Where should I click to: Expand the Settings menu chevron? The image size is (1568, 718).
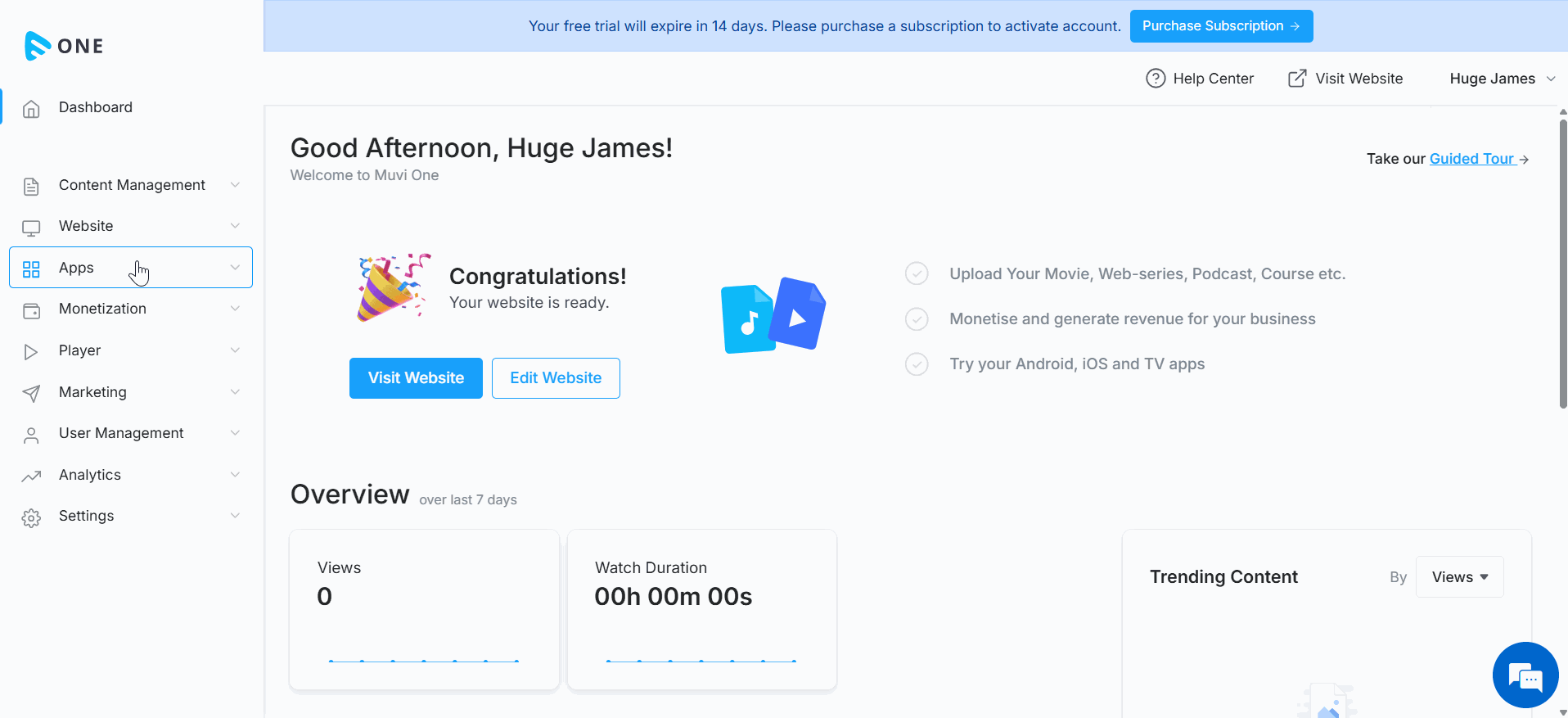click(x=235, y=516)
